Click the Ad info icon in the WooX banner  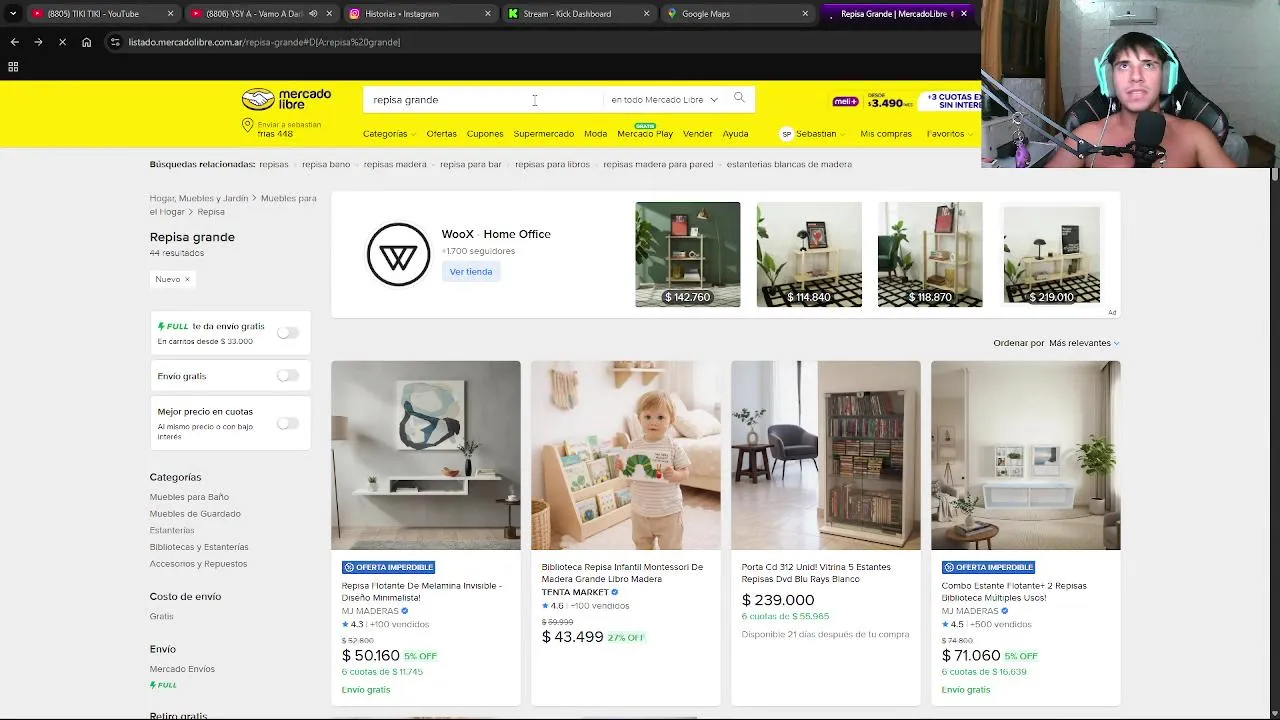[x=1112, y=312]
